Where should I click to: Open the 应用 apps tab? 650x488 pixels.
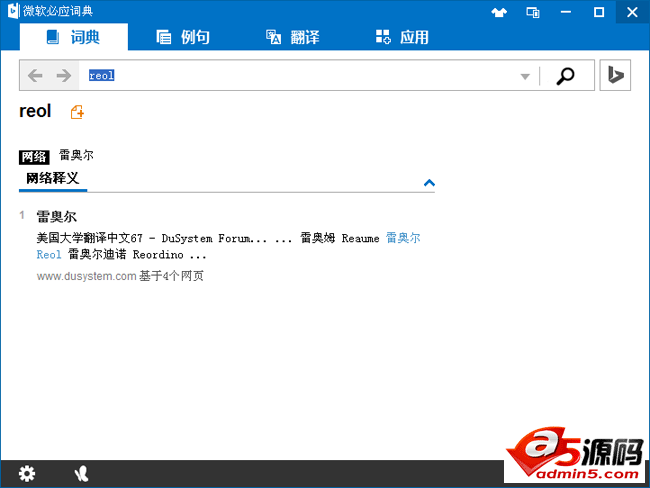[x=402, y=37]
